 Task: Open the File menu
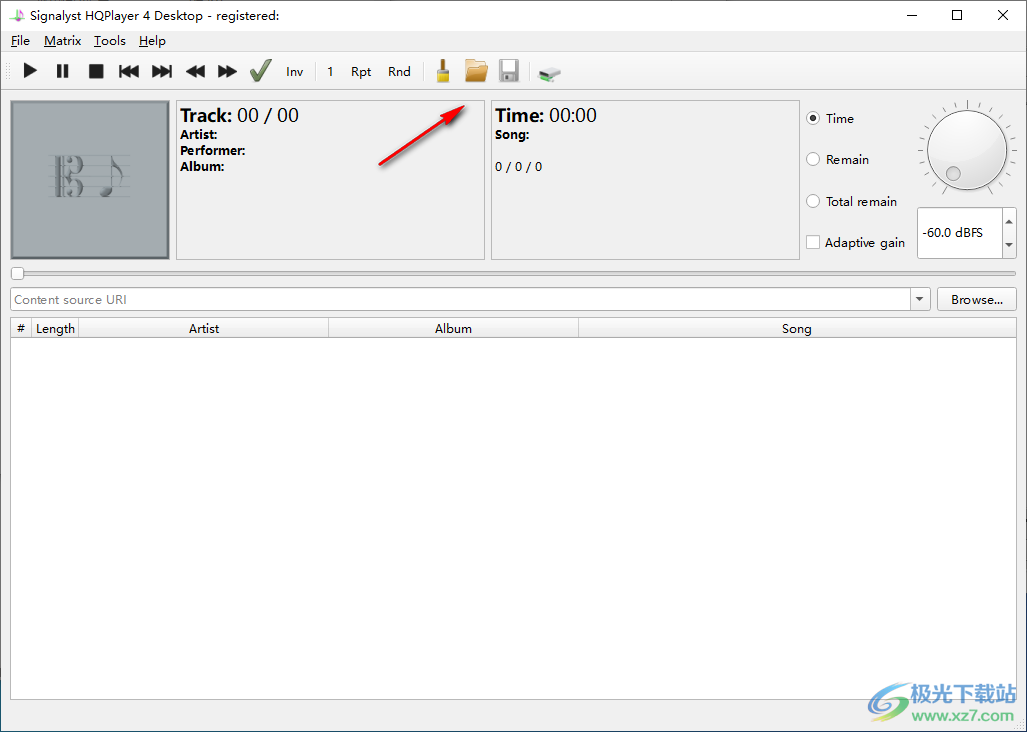20,41
